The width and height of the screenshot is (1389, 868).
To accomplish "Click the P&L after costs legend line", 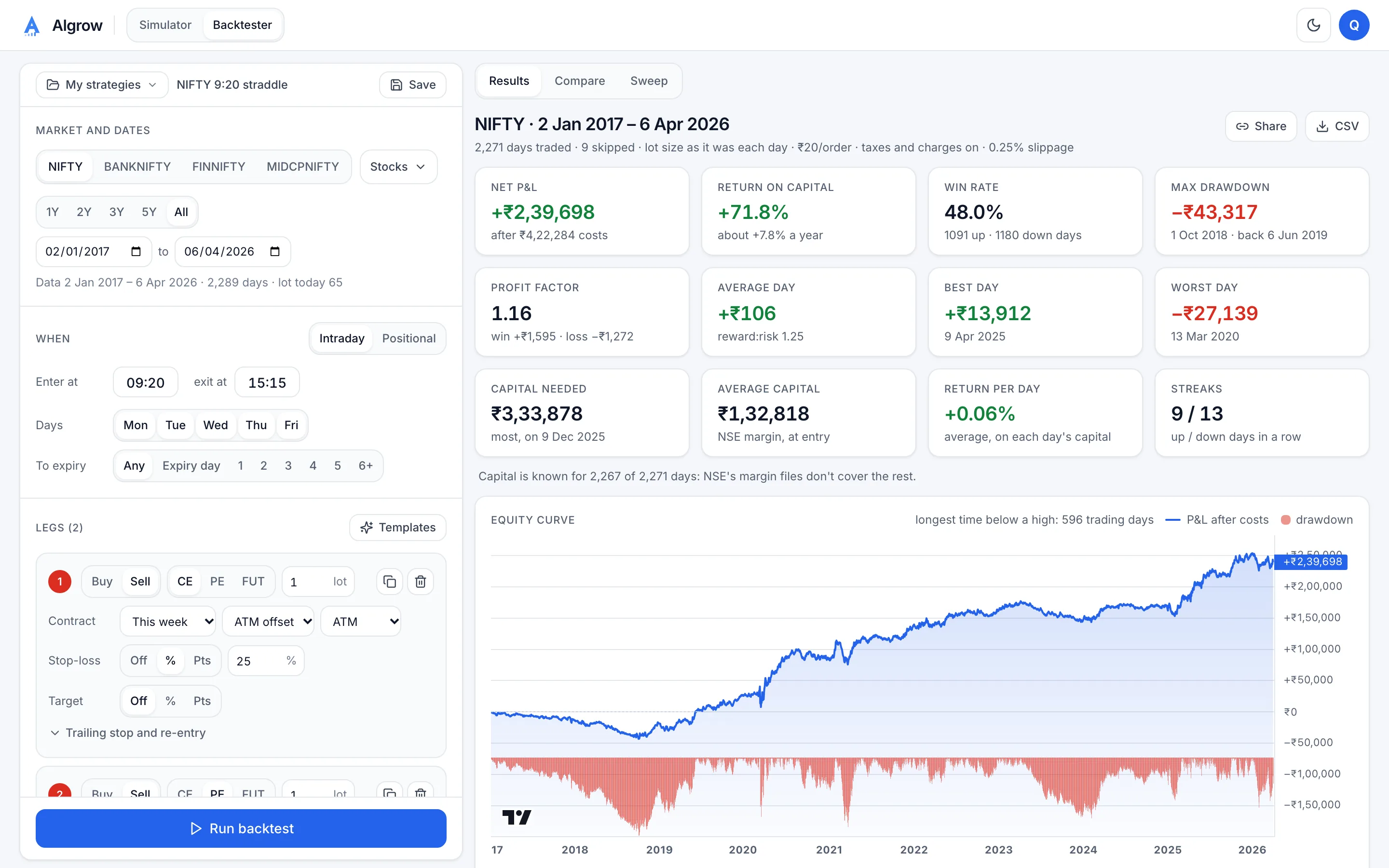I will coord(1172,520).
